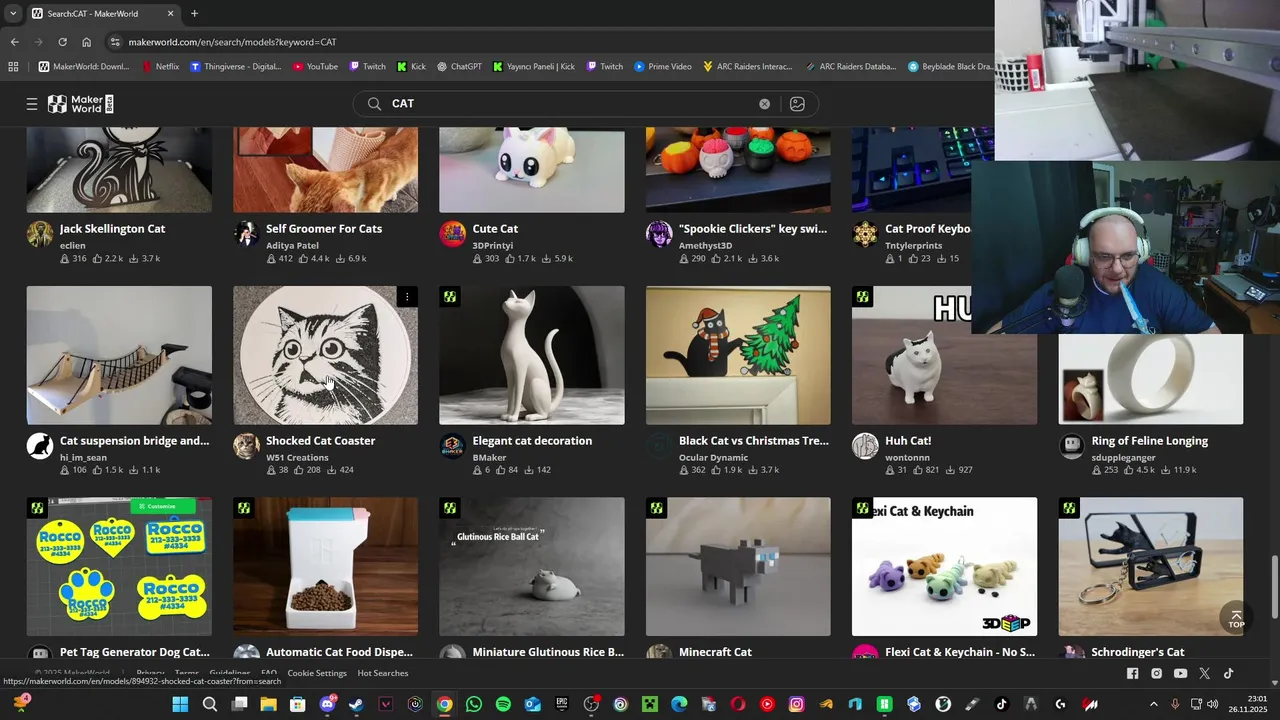Open MakerWorld Instagram icon in footer
The height and width of the screenshot is (720, 1280).
pyautogui.click(x=1156, y=674)
